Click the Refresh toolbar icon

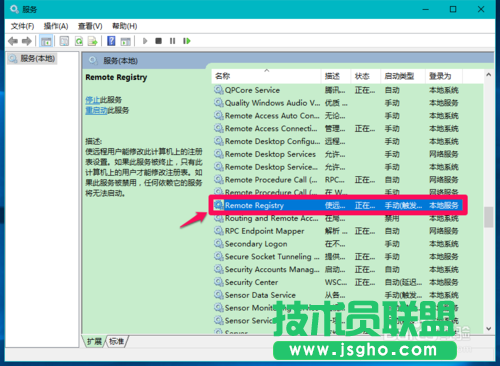[x=79, y=41]
